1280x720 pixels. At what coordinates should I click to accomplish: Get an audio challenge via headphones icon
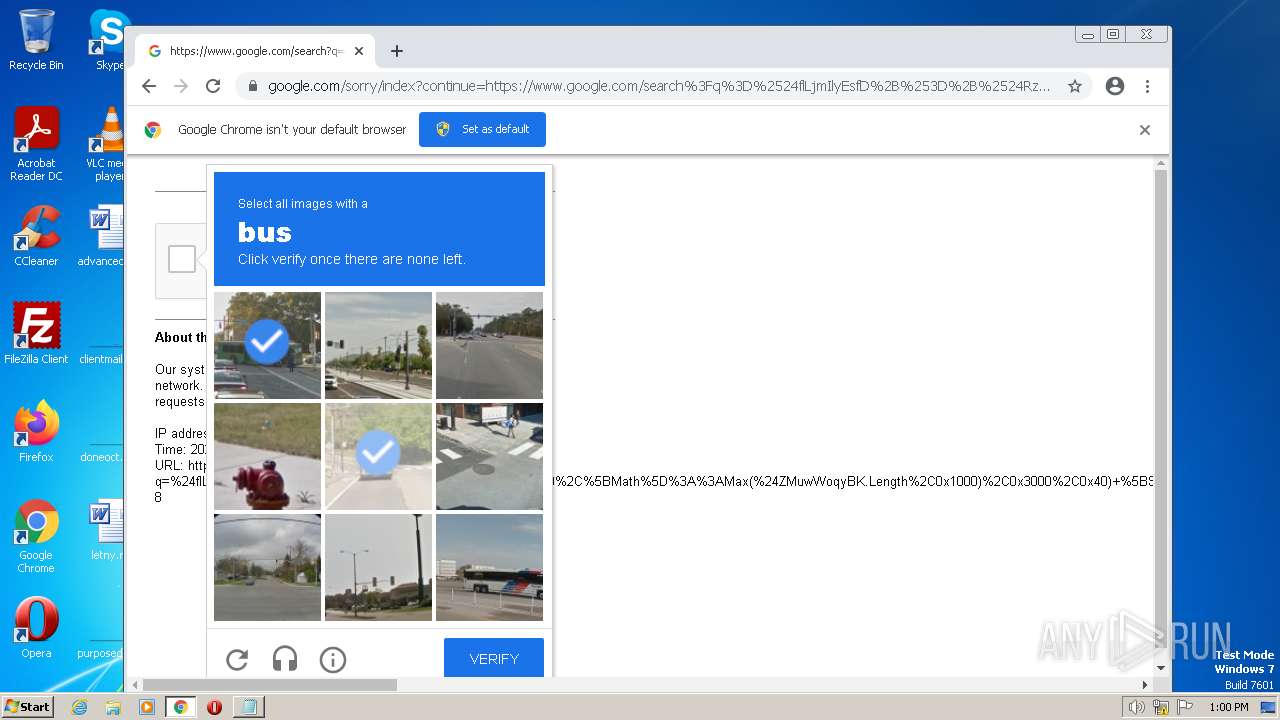click(285, 659)
